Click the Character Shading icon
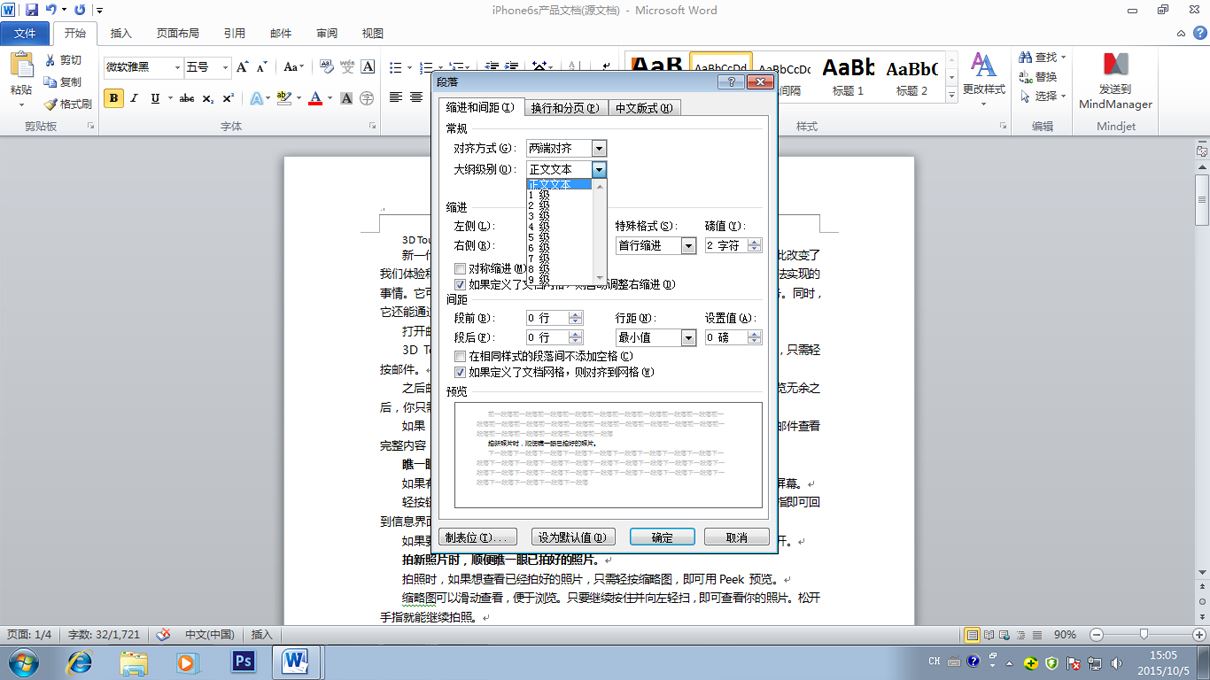Viewport: 1210px width, 680px height. pos(347,98)
